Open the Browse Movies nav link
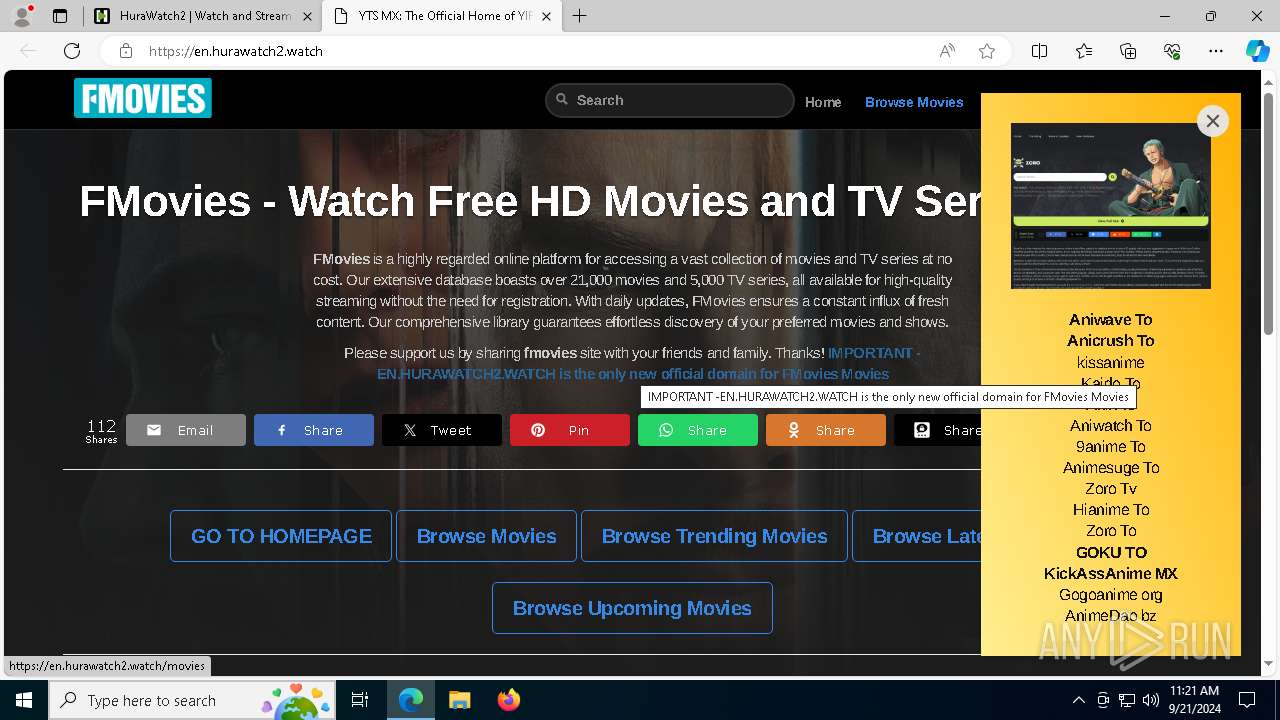Image resolution: width=1280 pixels, height=720 pixels. coord(914,102)
